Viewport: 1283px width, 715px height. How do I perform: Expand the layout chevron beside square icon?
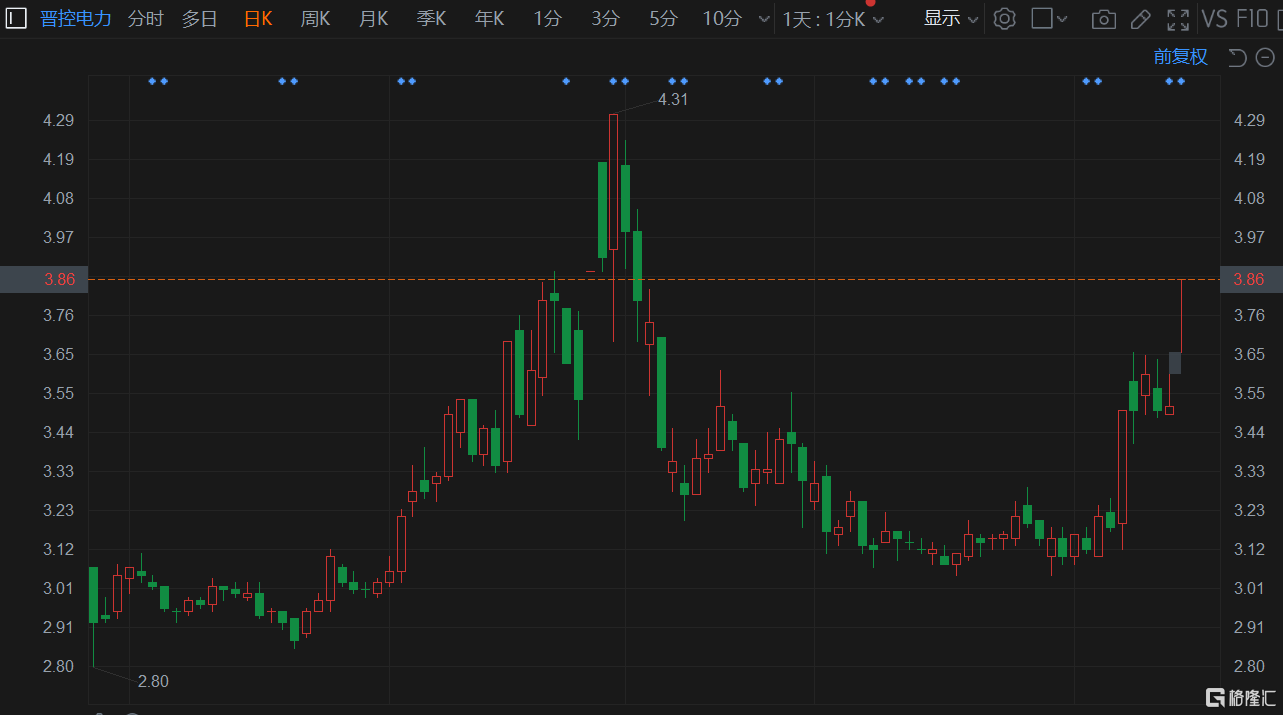[x=1062, y=19]
